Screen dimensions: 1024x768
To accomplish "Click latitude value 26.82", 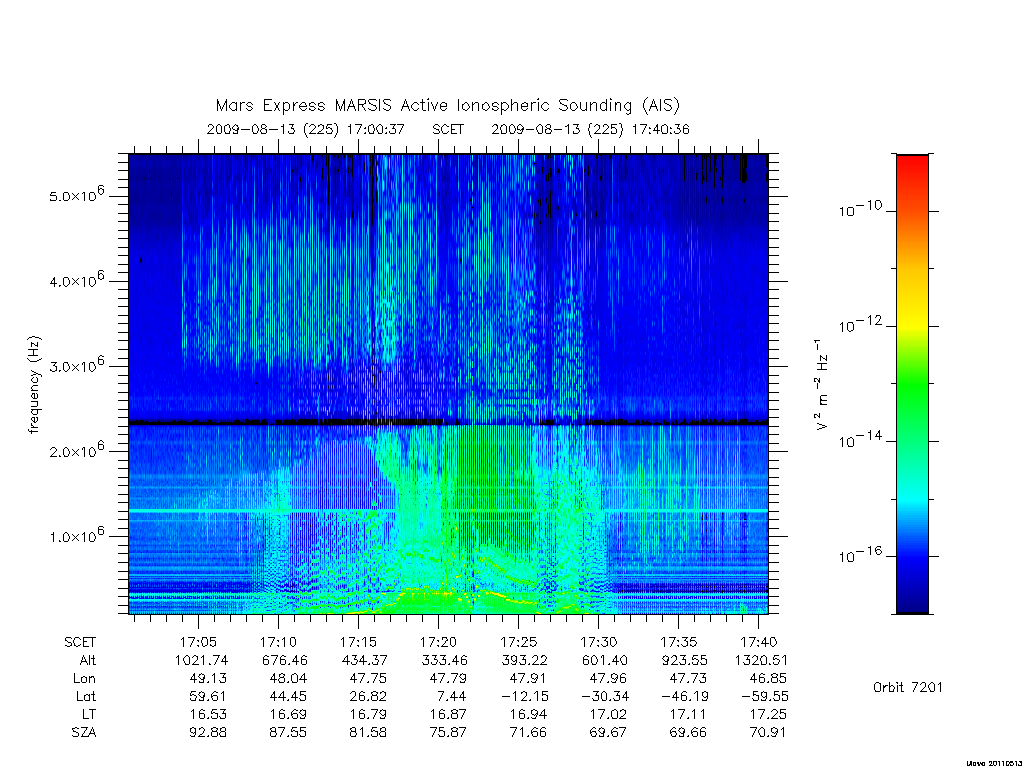I will pos(368,696).
